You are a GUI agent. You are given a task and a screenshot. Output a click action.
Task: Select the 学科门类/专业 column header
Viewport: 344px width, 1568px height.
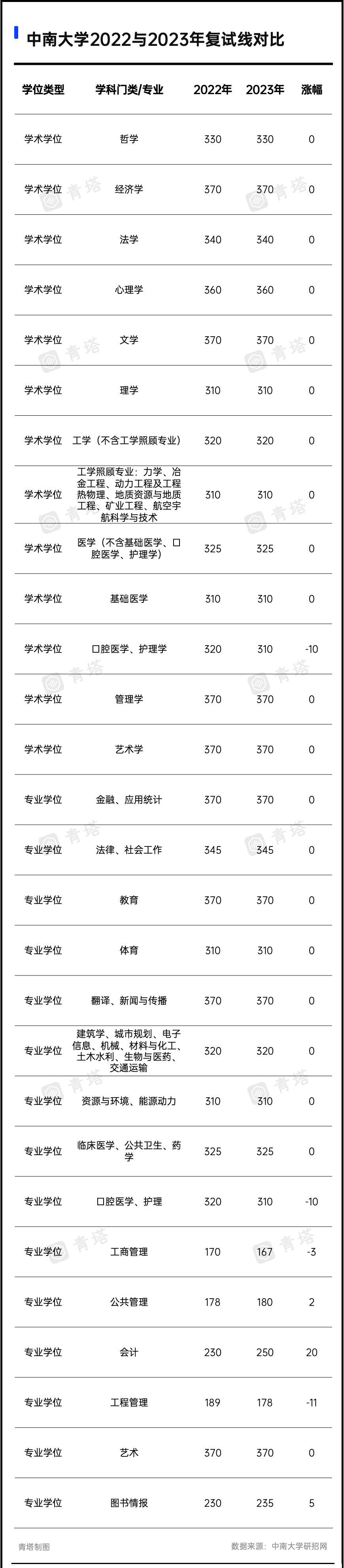point(129,89)
